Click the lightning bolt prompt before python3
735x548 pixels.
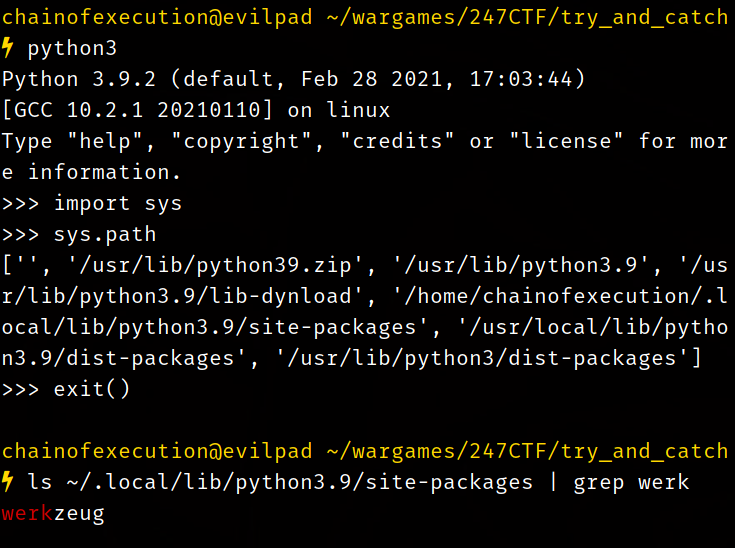point(7,48)
